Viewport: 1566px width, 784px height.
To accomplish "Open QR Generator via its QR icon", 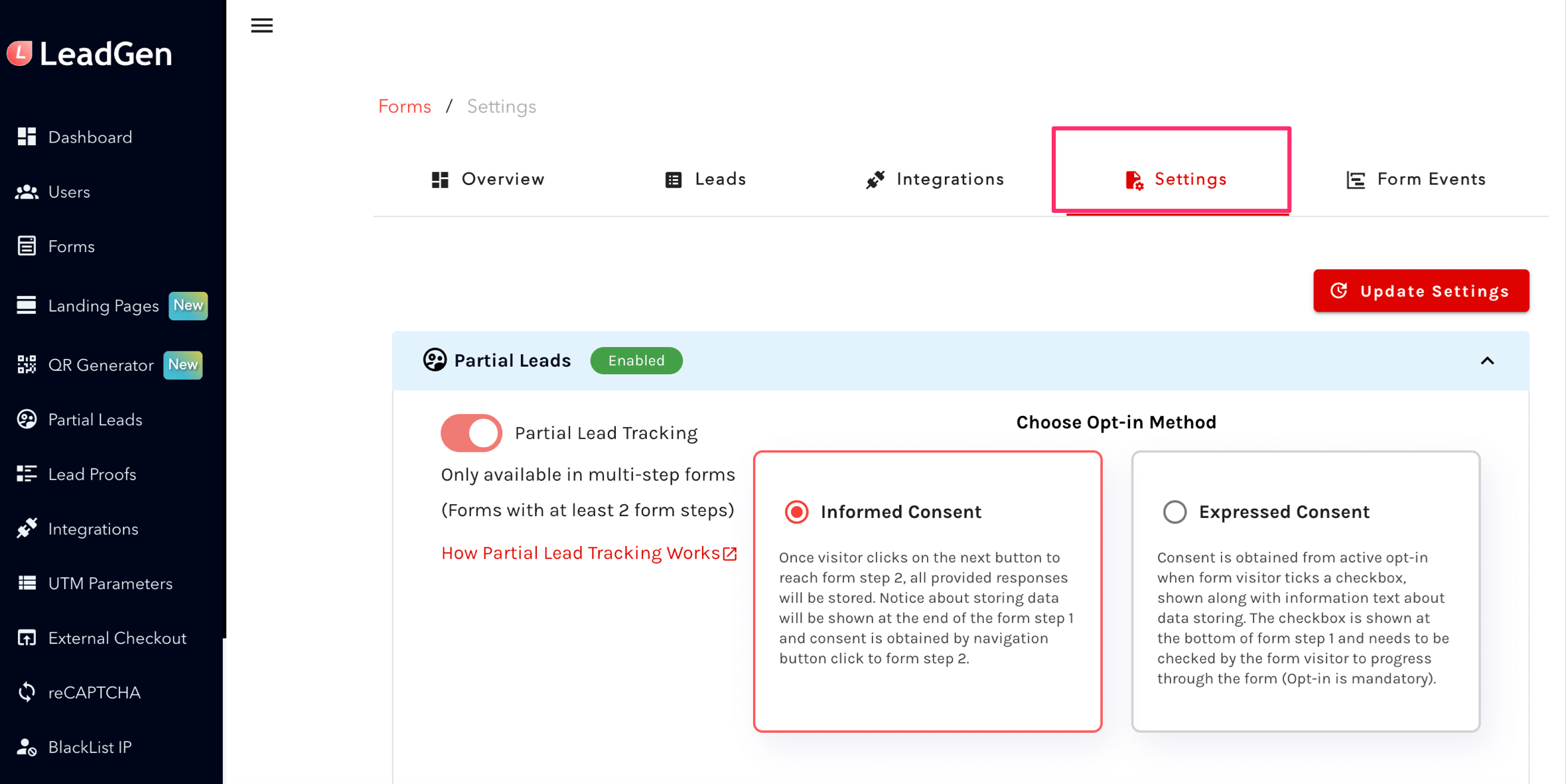I will tap(27, 364).
